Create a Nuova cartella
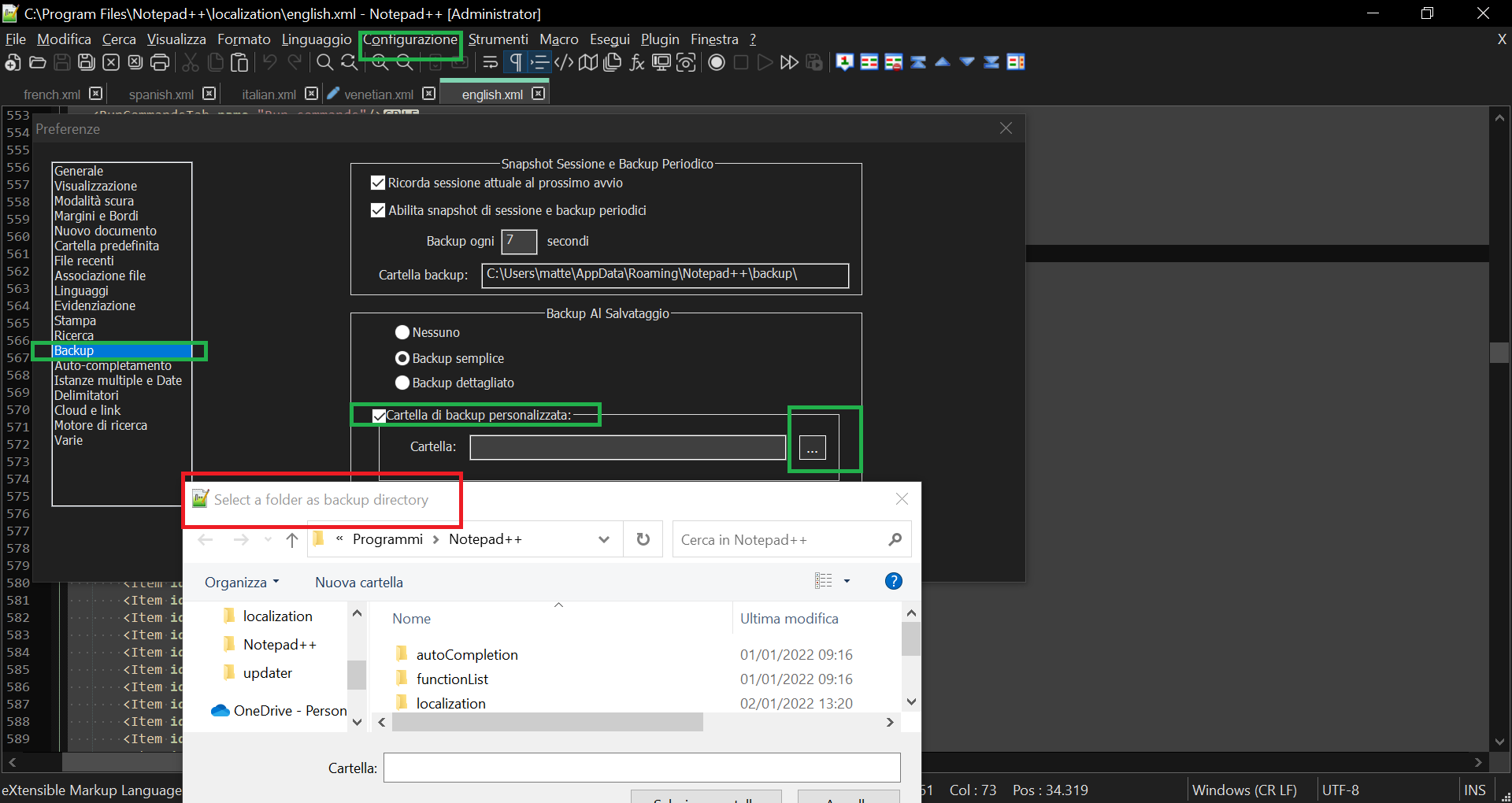The image size is (1512, 803). coord(358,582)
